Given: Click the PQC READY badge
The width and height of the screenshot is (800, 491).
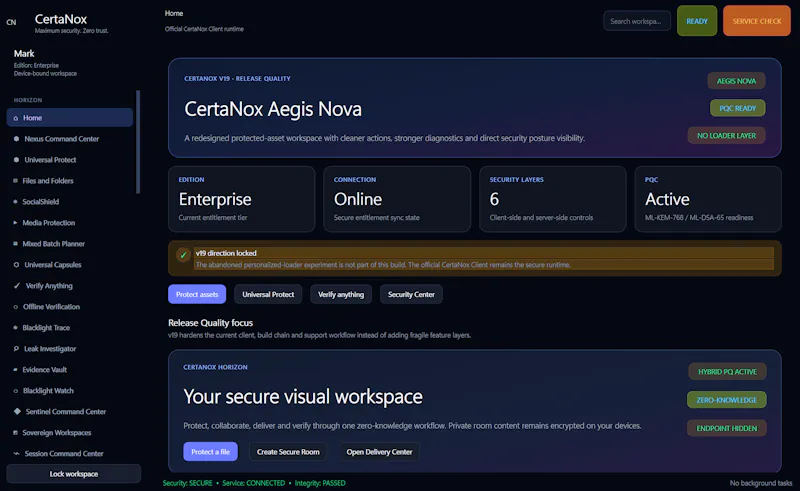Looking at the screenshot, I should click(x=737, y=108).
